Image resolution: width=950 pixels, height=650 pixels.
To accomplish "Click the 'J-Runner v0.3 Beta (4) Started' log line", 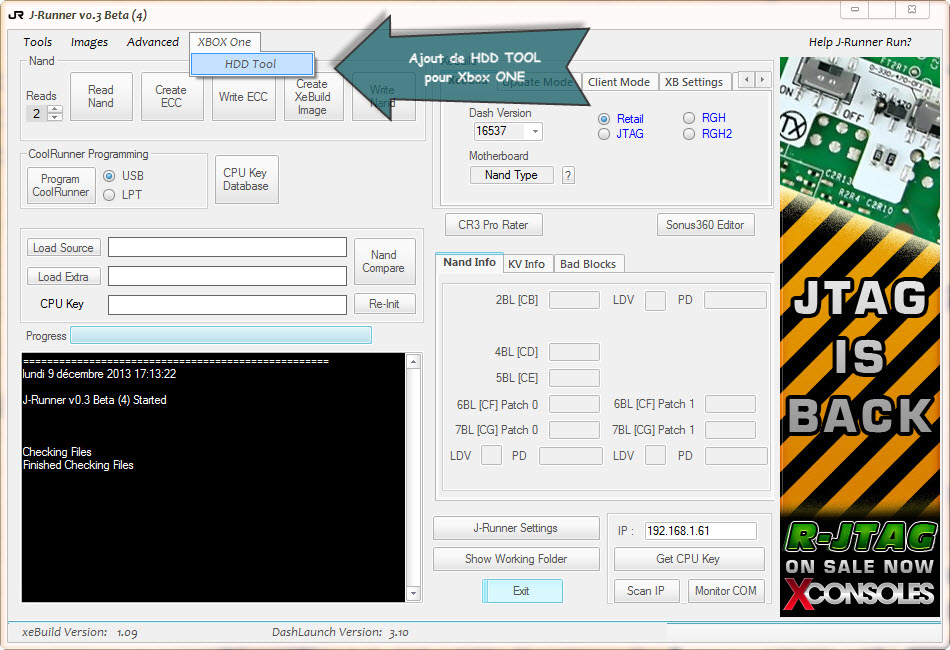I will pos(95,400).
